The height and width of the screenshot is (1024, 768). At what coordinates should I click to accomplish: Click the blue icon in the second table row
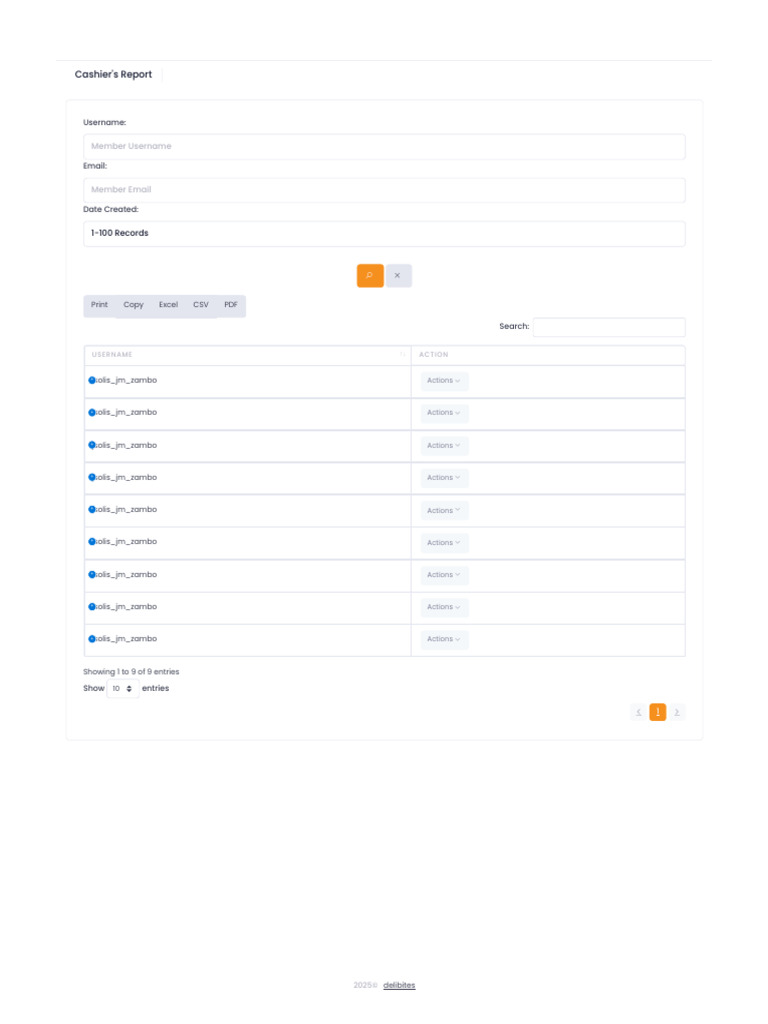(x=92, y=413)
